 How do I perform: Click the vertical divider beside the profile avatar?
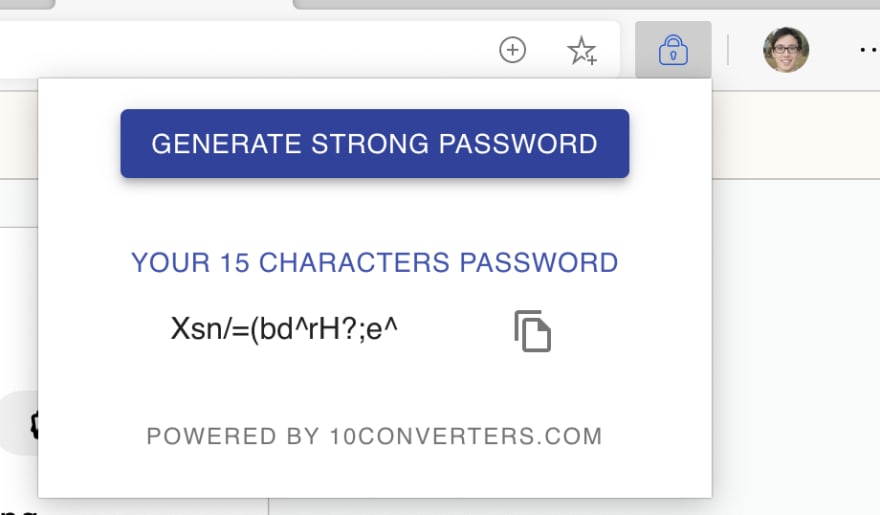click(x=728, y=50)
